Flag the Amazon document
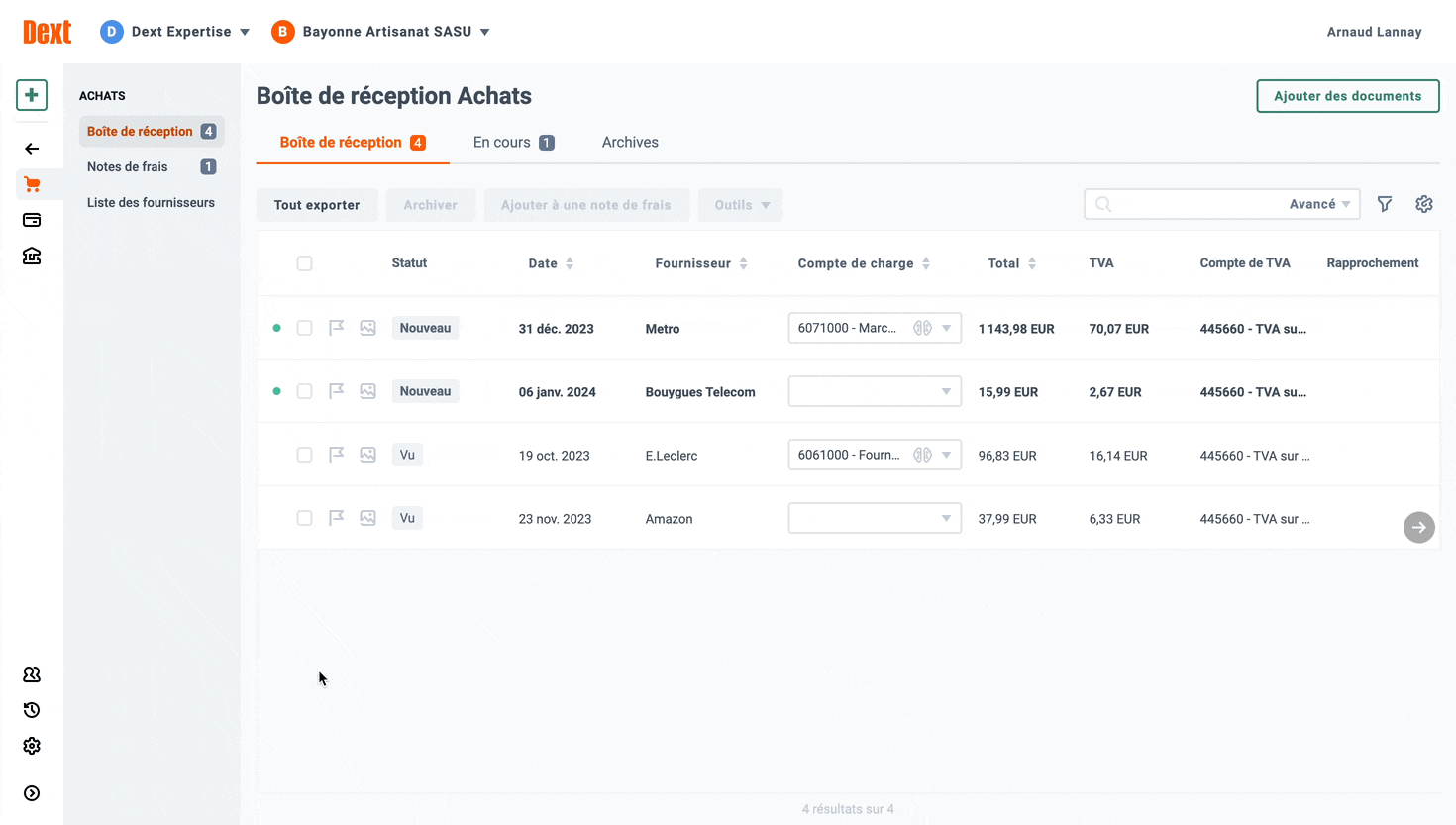 pos(337,518)
